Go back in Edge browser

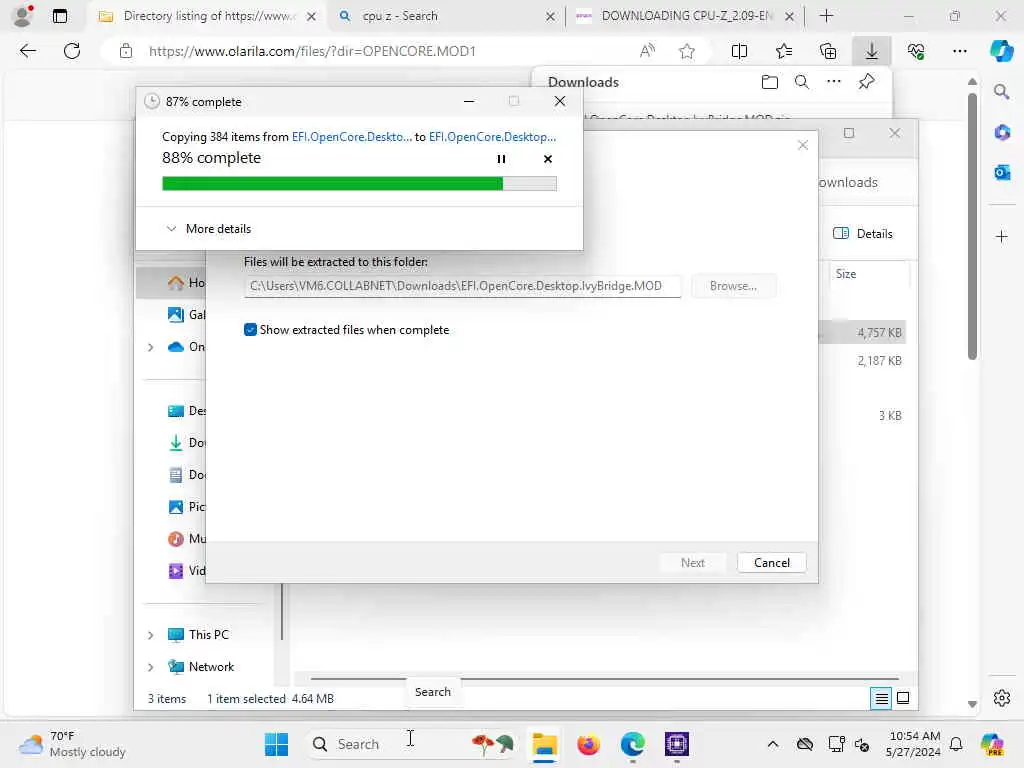(27, 51)
